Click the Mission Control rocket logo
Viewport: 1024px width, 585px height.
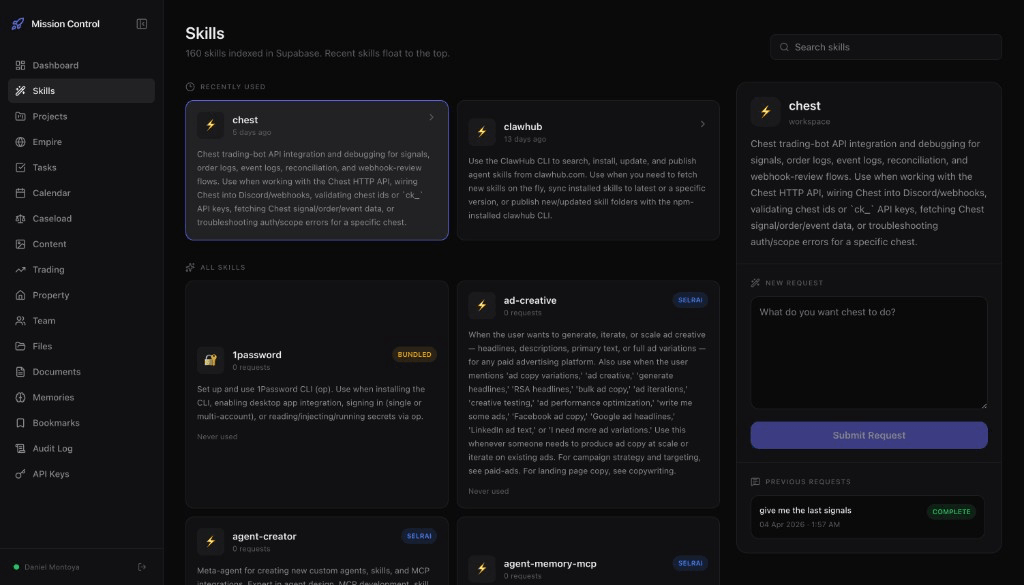click(17, 23)
